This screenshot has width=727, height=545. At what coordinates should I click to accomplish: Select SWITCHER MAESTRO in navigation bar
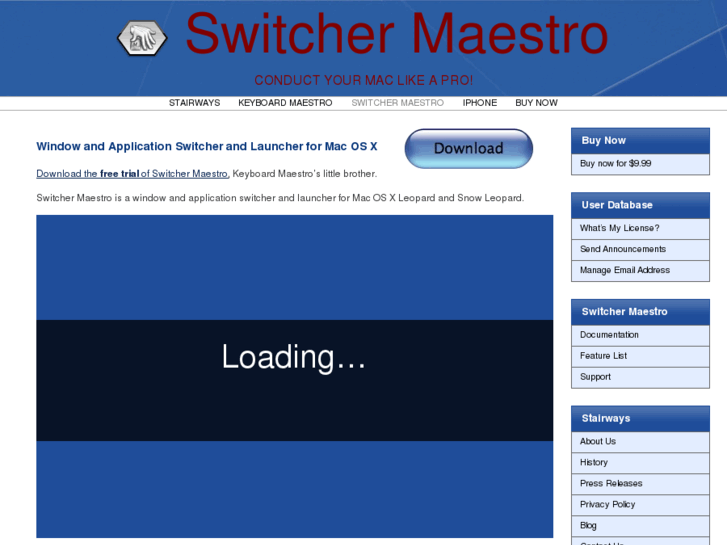pyautogui.click(x=397, y=103)
